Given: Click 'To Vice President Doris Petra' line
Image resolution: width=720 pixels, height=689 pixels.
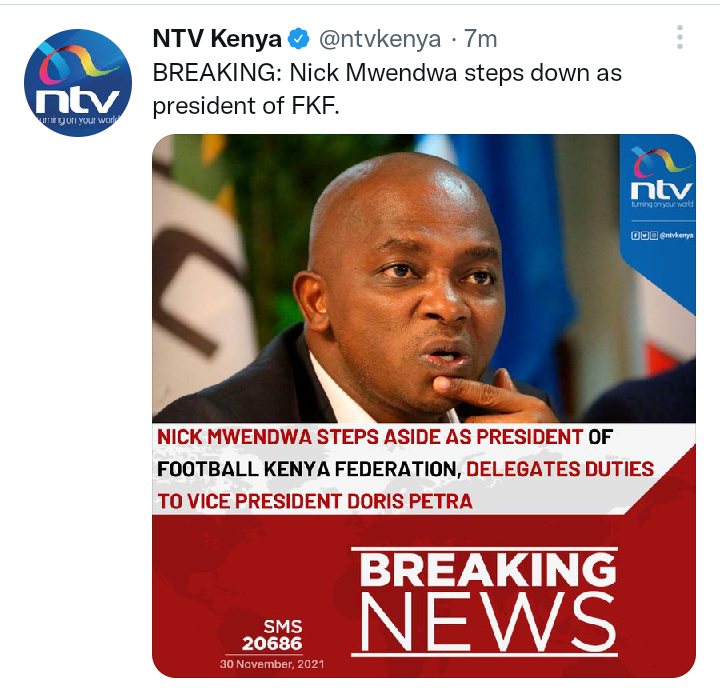Looking at the screenshot, I should pyautogui.click(x=315, y=501).
